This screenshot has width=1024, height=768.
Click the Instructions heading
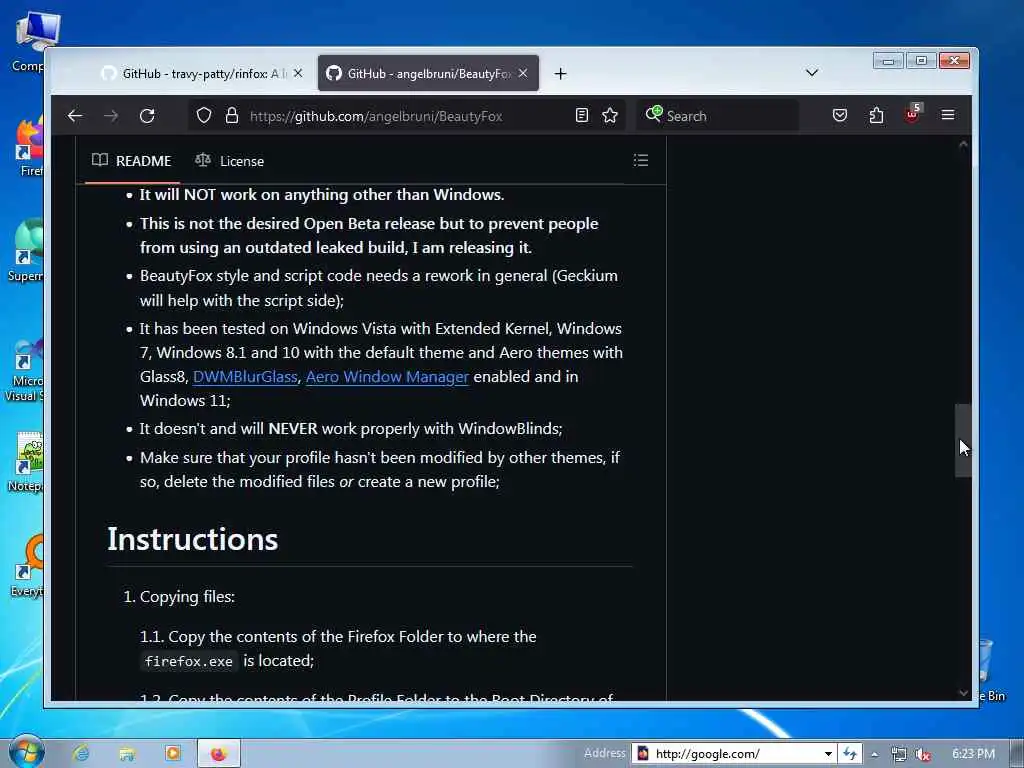click(x=193, y=539)
